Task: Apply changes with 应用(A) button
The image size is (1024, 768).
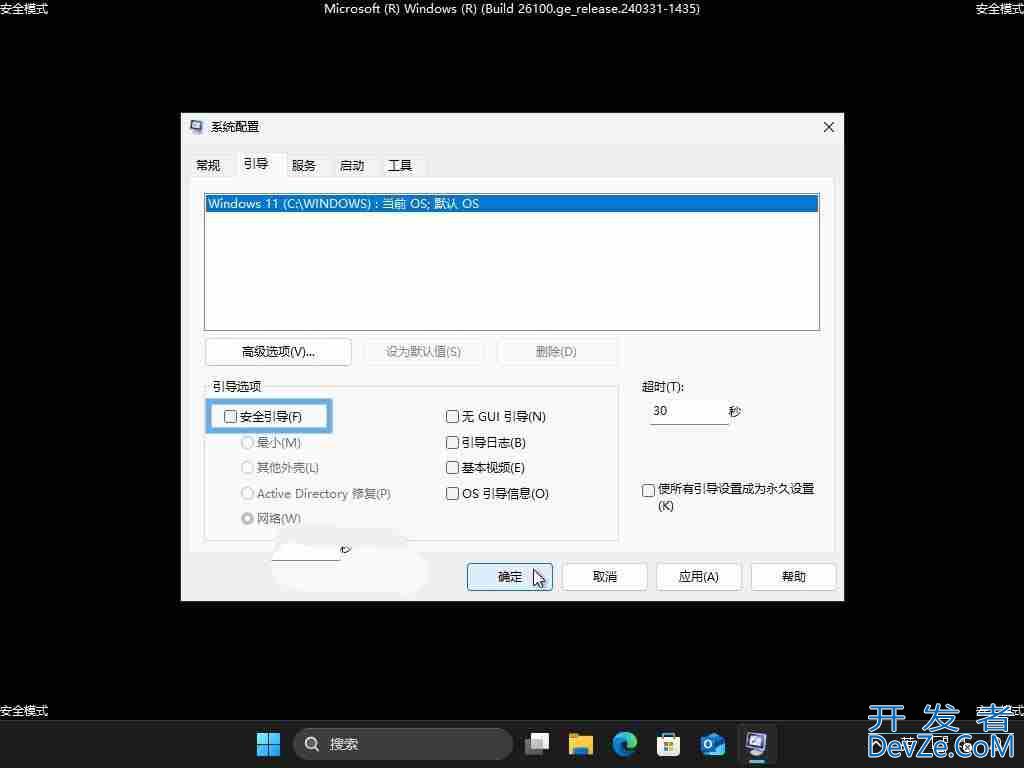Action: pos(699,577)
